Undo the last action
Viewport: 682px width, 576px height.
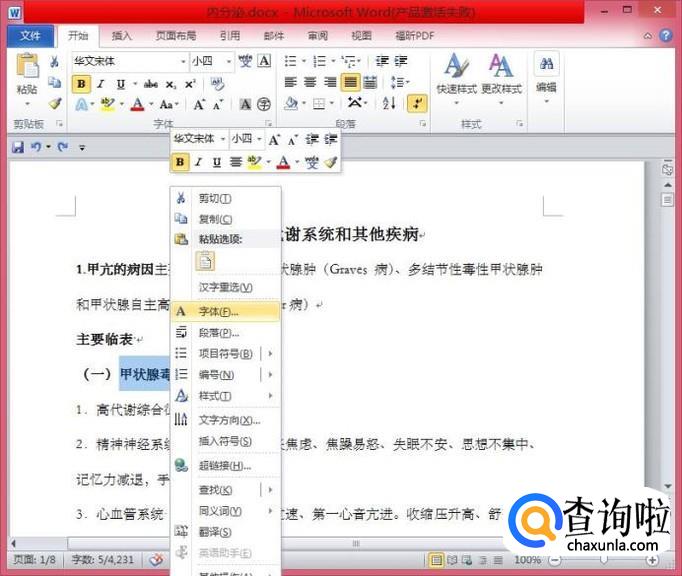(x=36, y=147)
